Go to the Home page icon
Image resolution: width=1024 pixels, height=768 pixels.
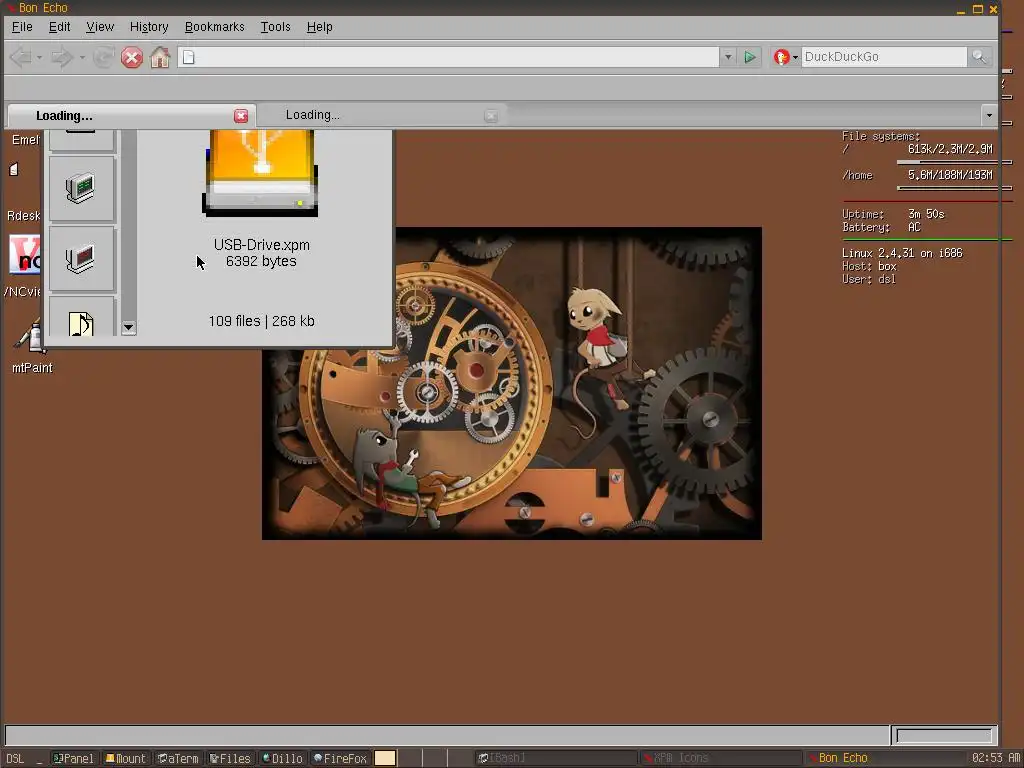[160, 57]
